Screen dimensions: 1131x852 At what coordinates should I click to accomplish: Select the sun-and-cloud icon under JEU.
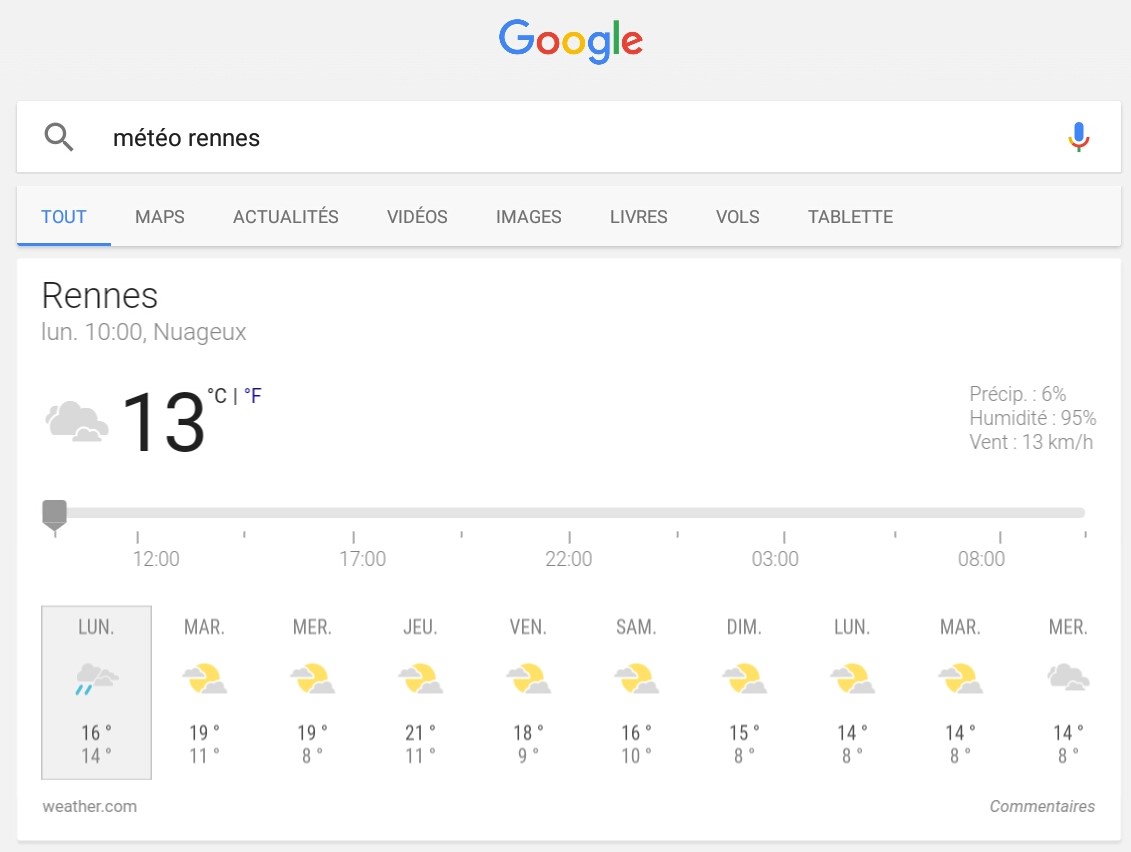(421, 677)
